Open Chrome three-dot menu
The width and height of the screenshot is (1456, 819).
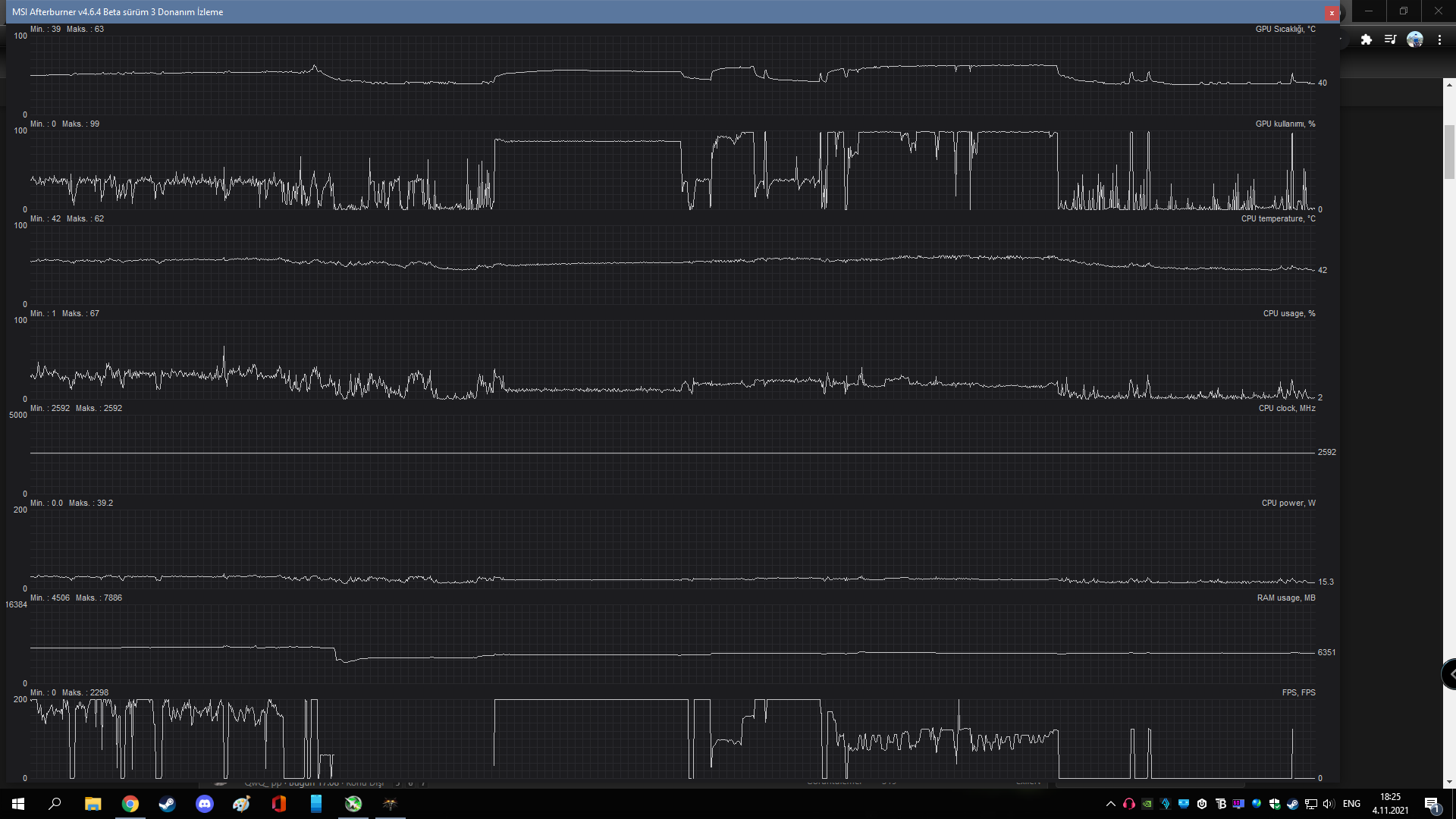[1439, 39]
